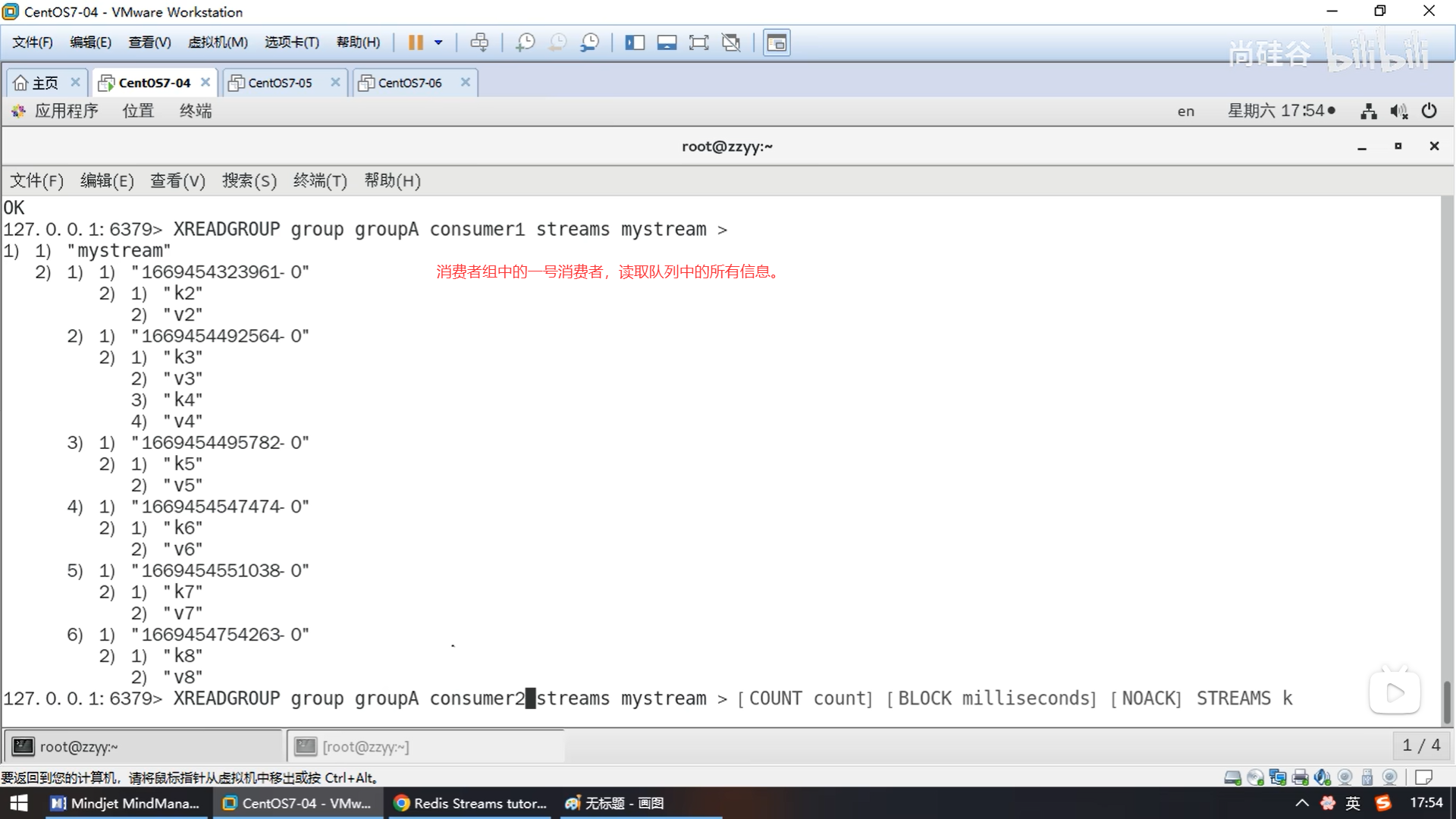
Task: Open the 位置 places dropdown
Action: (x=138, y=111)
